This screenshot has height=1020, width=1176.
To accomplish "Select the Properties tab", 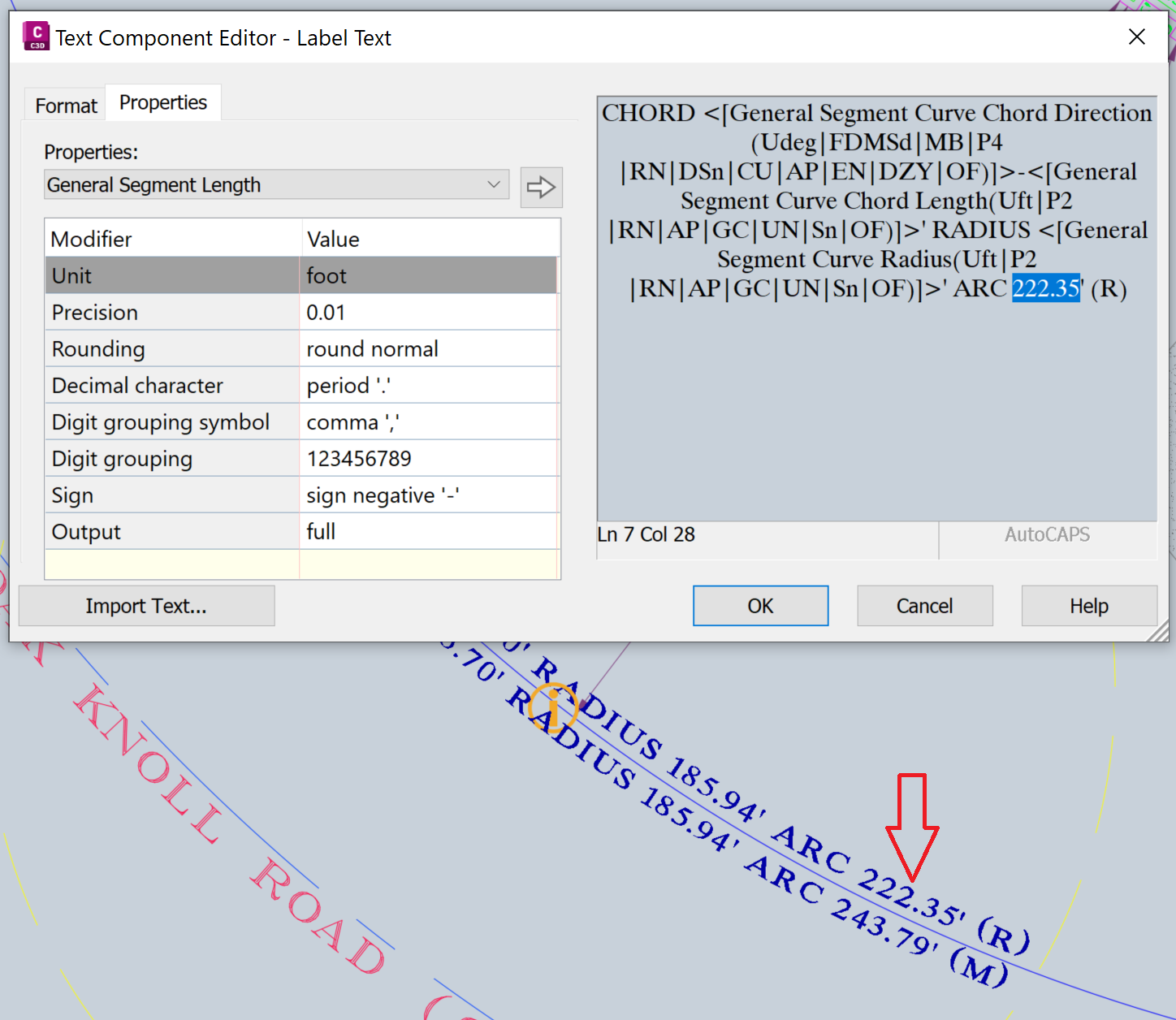I will pyautogui.click(x=162, y=102).
